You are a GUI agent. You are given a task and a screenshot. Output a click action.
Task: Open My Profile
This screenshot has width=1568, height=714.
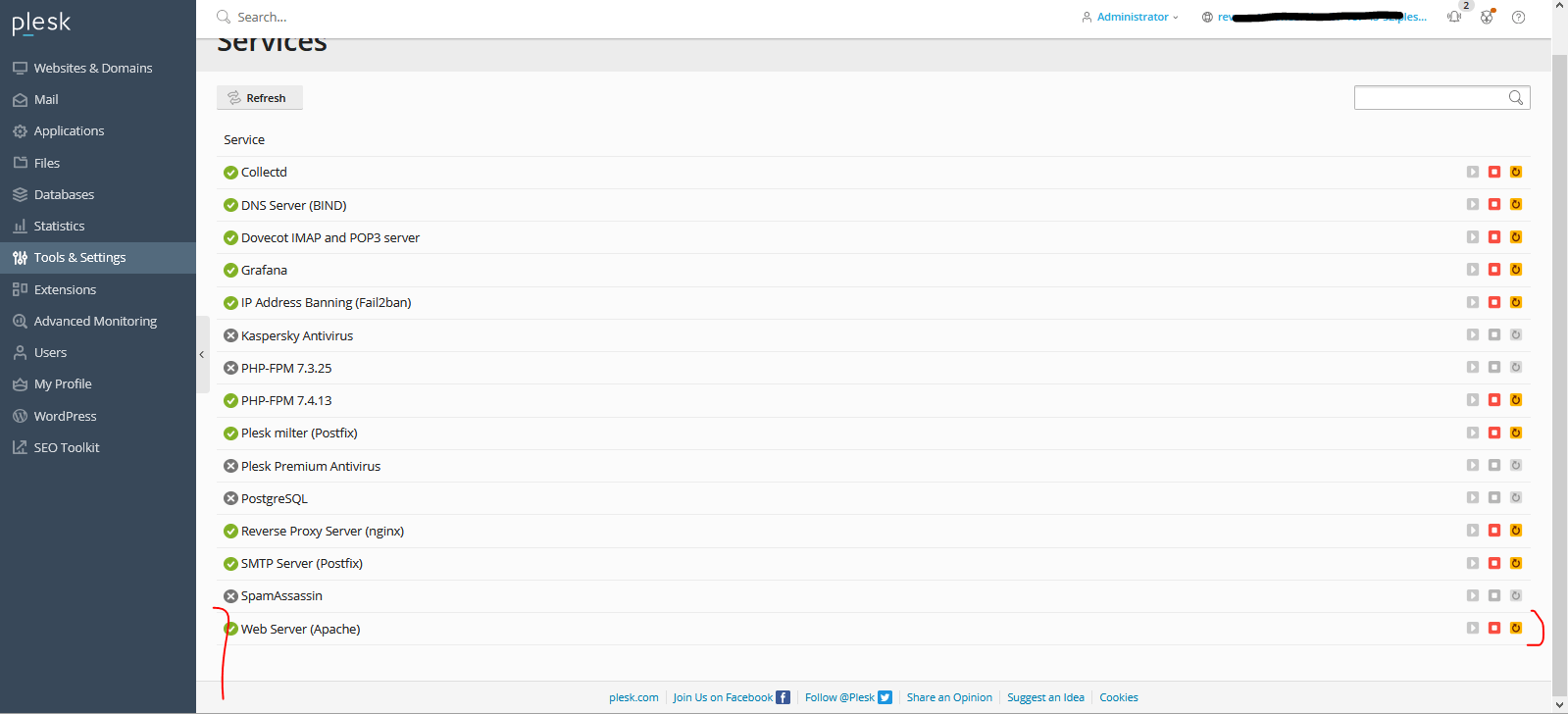(98, 383)
